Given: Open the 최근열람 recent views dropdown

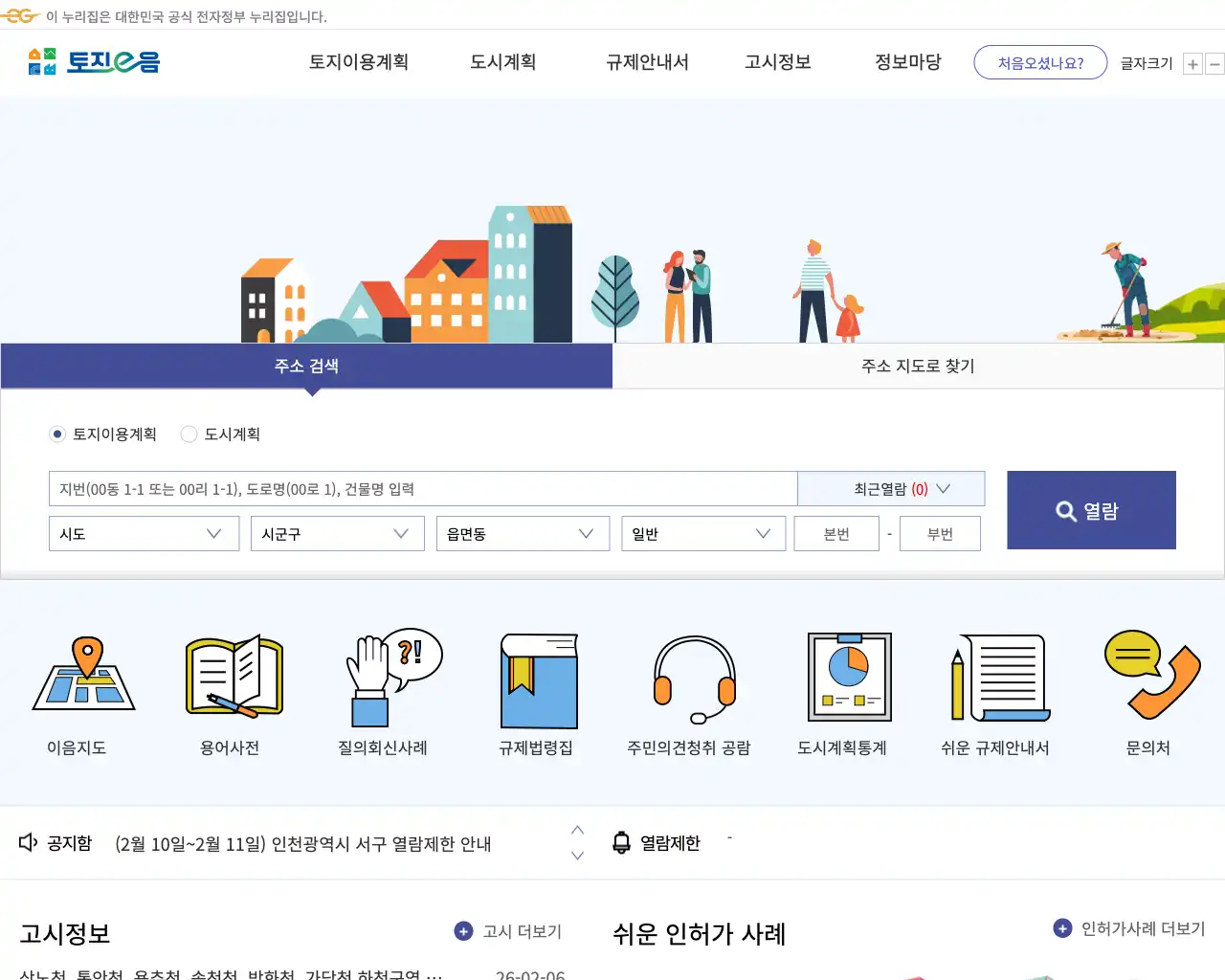Looking at the screenshot, I should [x=891, y=488].
